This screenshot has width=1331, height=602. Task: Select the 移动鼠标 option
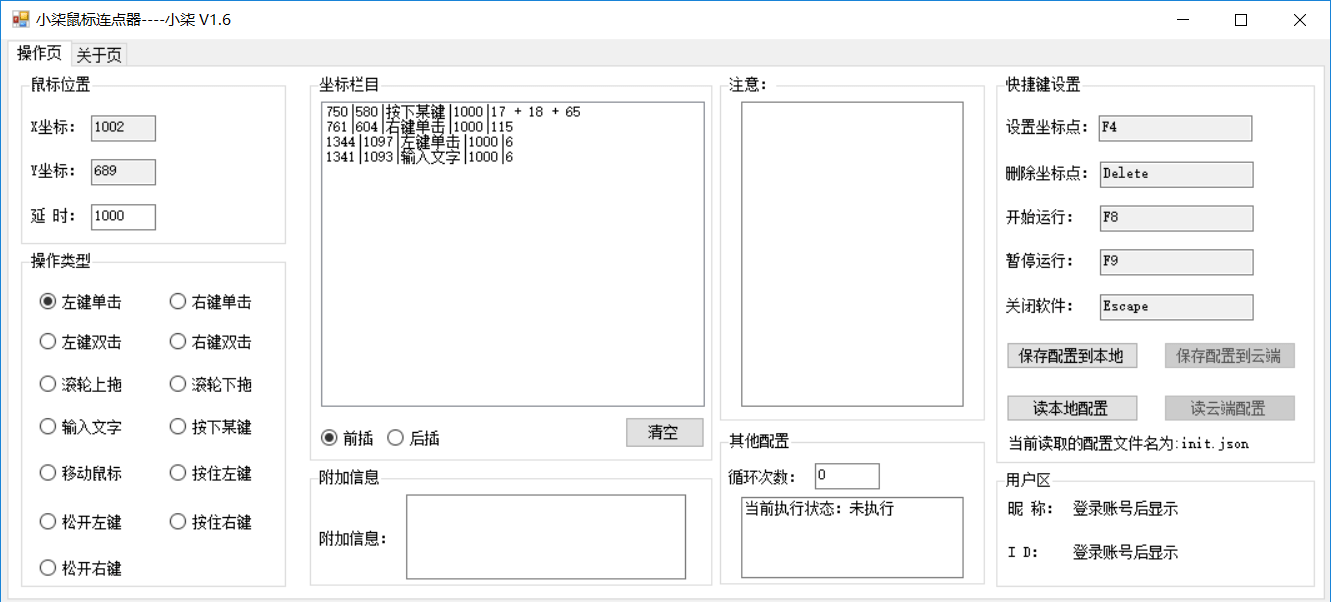[x=48, y=472]
